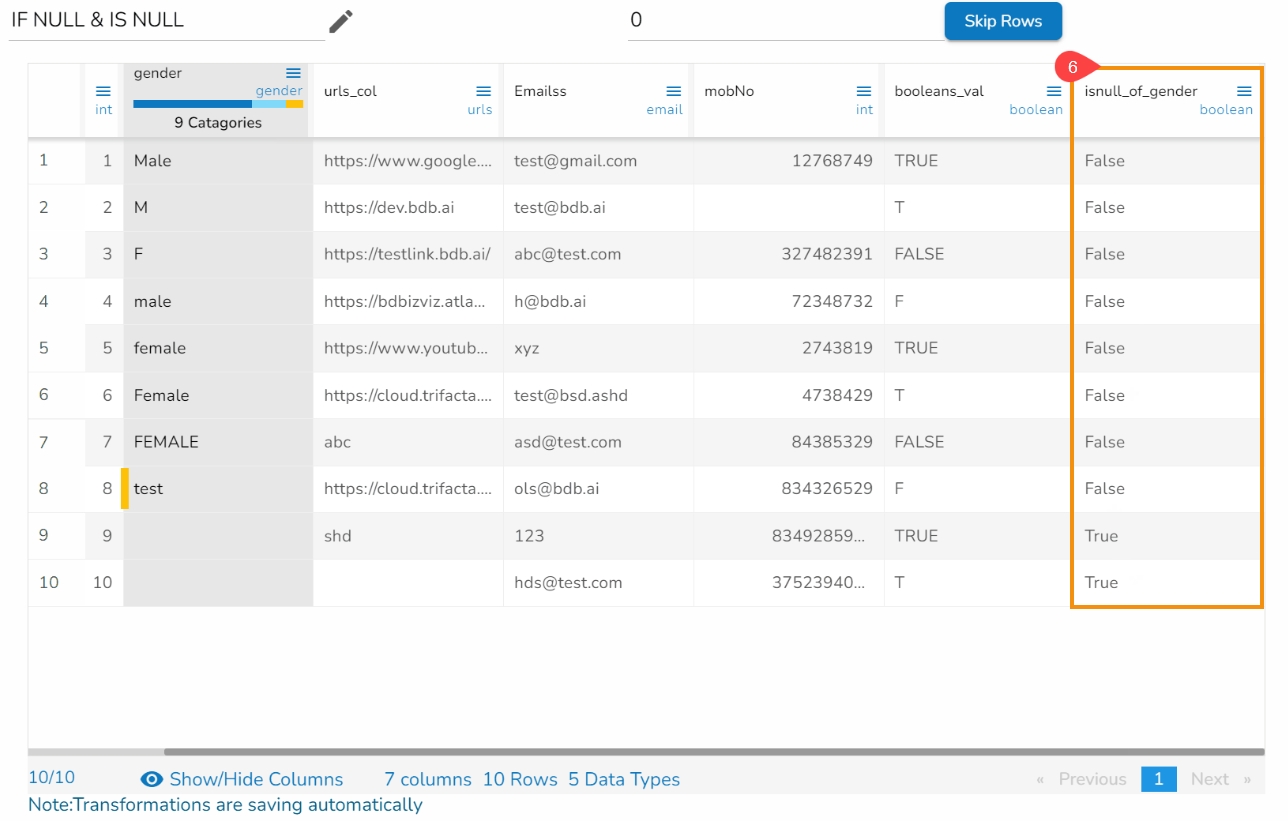Open the mobNo column menu icon

864,91
